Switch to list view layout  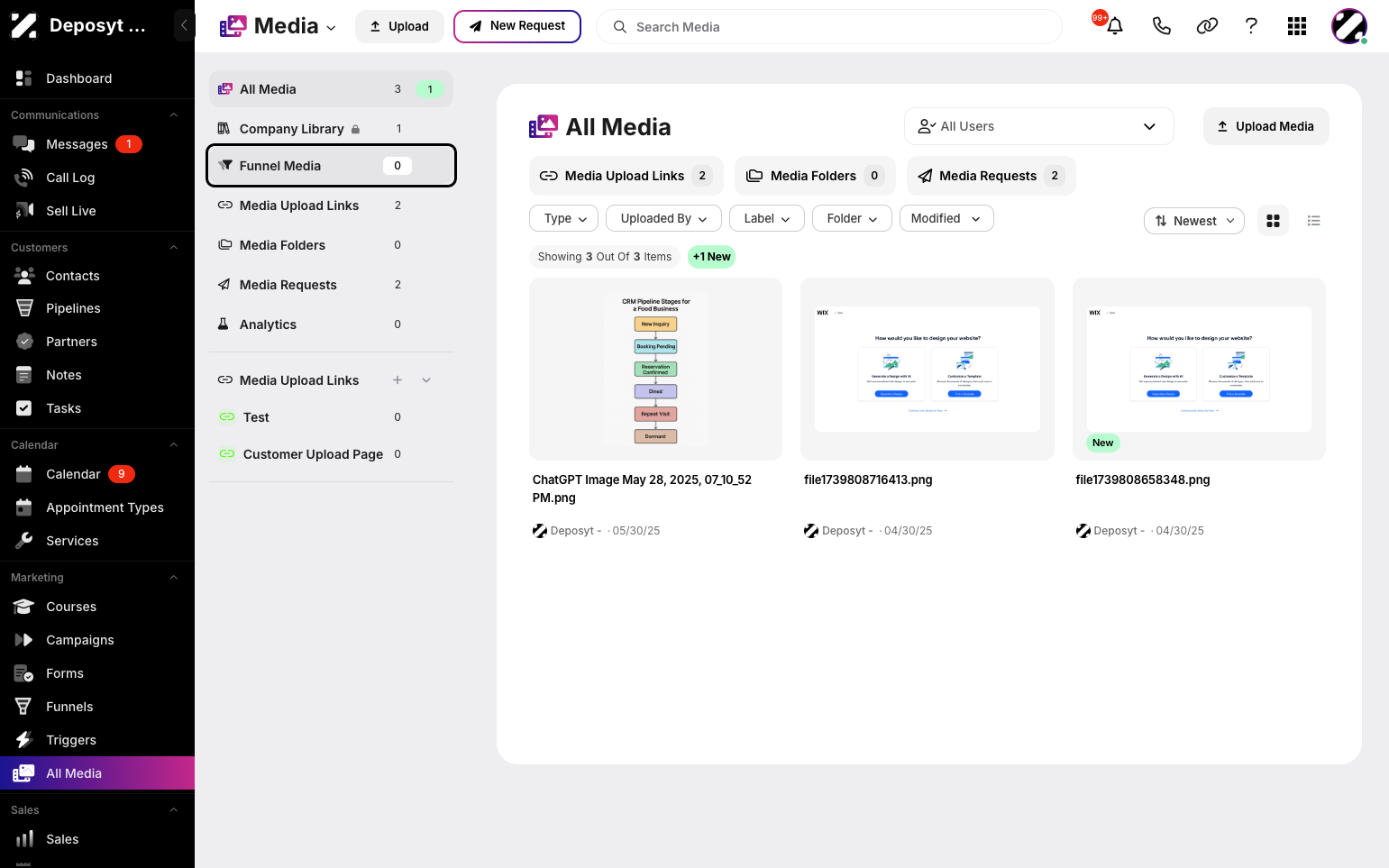click(x=1313, y=221)
